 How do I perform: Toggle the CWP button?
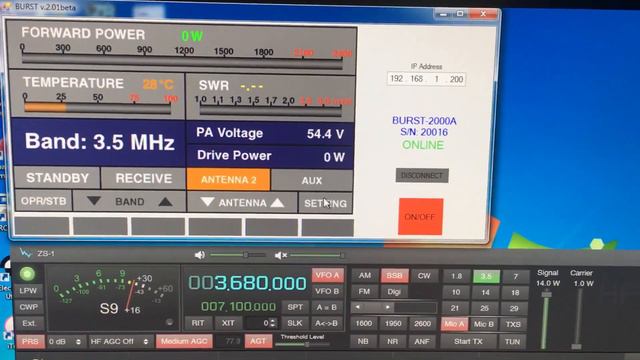tap(29, 307)
